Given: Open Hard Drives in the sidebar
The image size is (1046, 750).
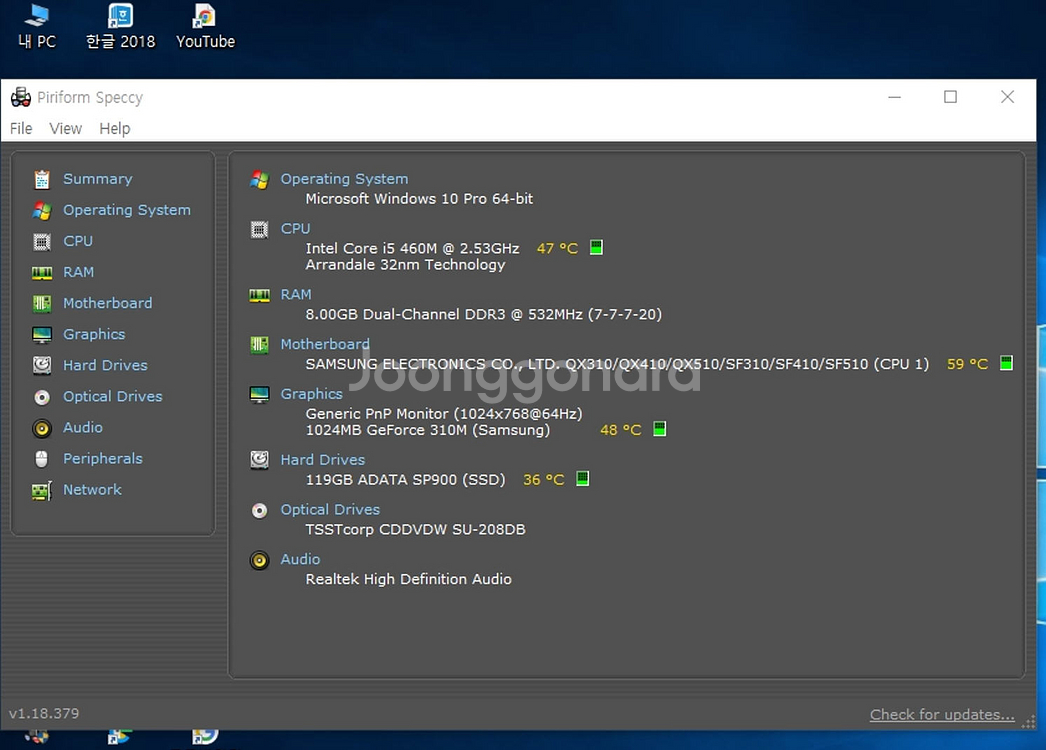Looking at the screenshot, I should [x=105, y=365].
